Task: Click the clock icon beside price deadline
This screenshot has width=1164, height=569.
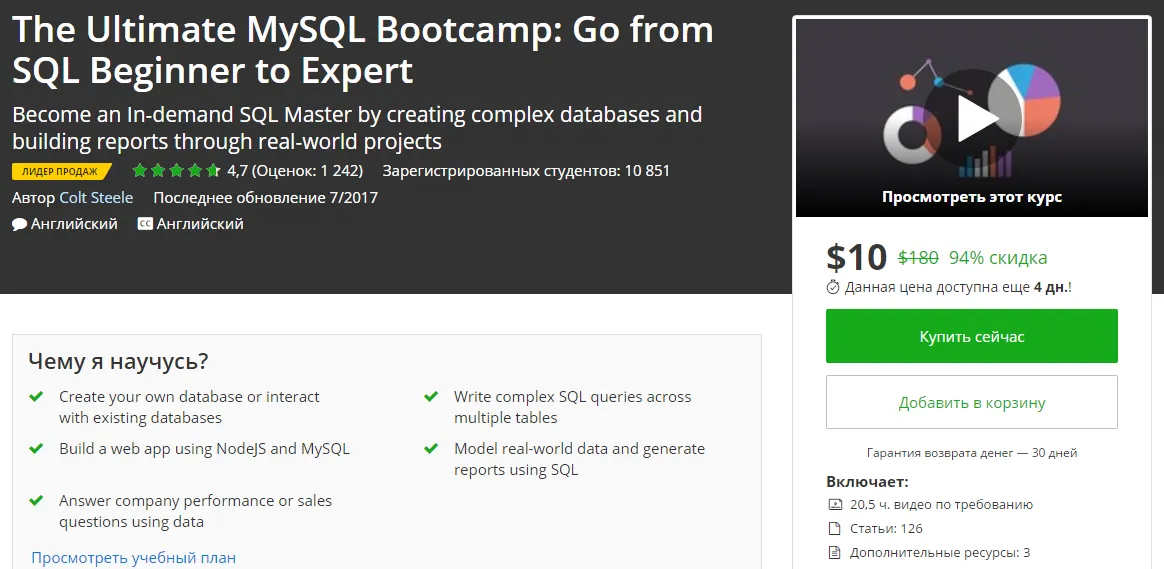Action: pyautogui.click(x=833, y=287)
